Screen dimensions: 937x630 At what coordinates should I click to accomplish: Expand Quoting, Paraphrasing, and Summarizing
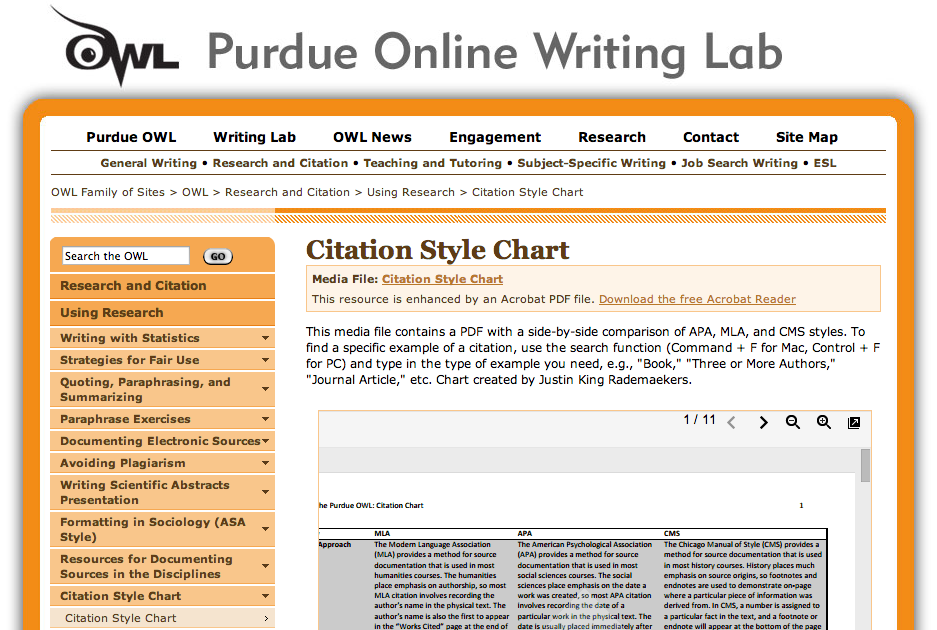[x=163, y=389]
